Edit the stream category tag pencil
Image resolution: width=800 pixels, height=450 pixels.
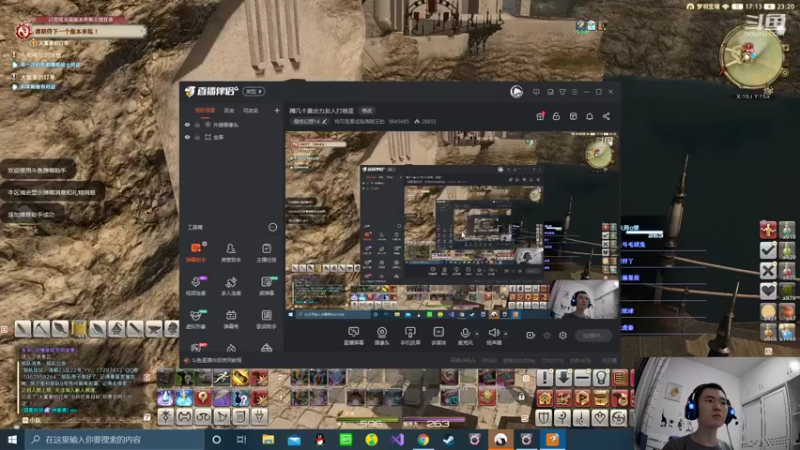[x=324, y=121]
